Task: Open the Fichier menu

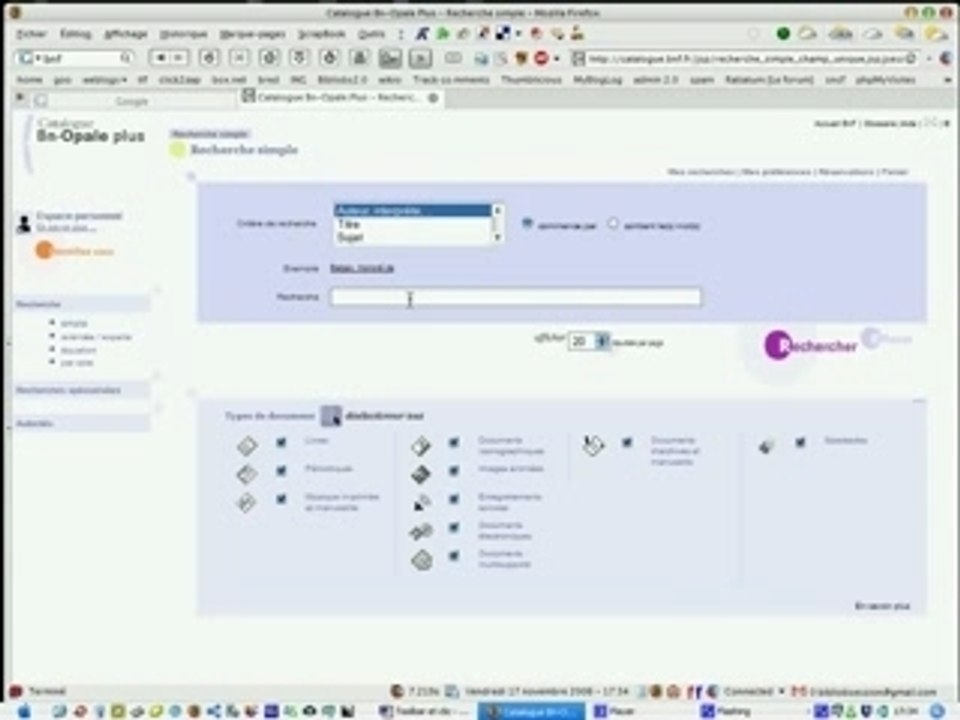Action: (31, 34)
